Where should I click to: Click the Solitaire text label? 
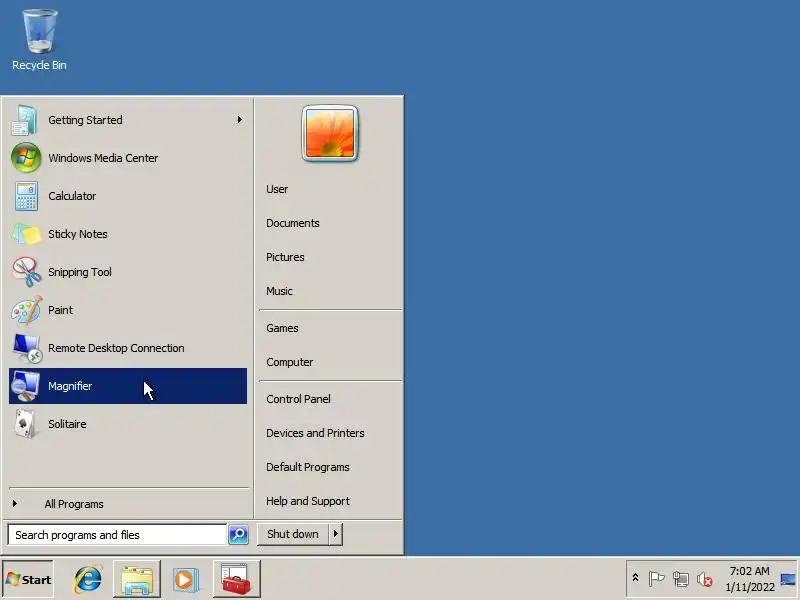[67, 424]
